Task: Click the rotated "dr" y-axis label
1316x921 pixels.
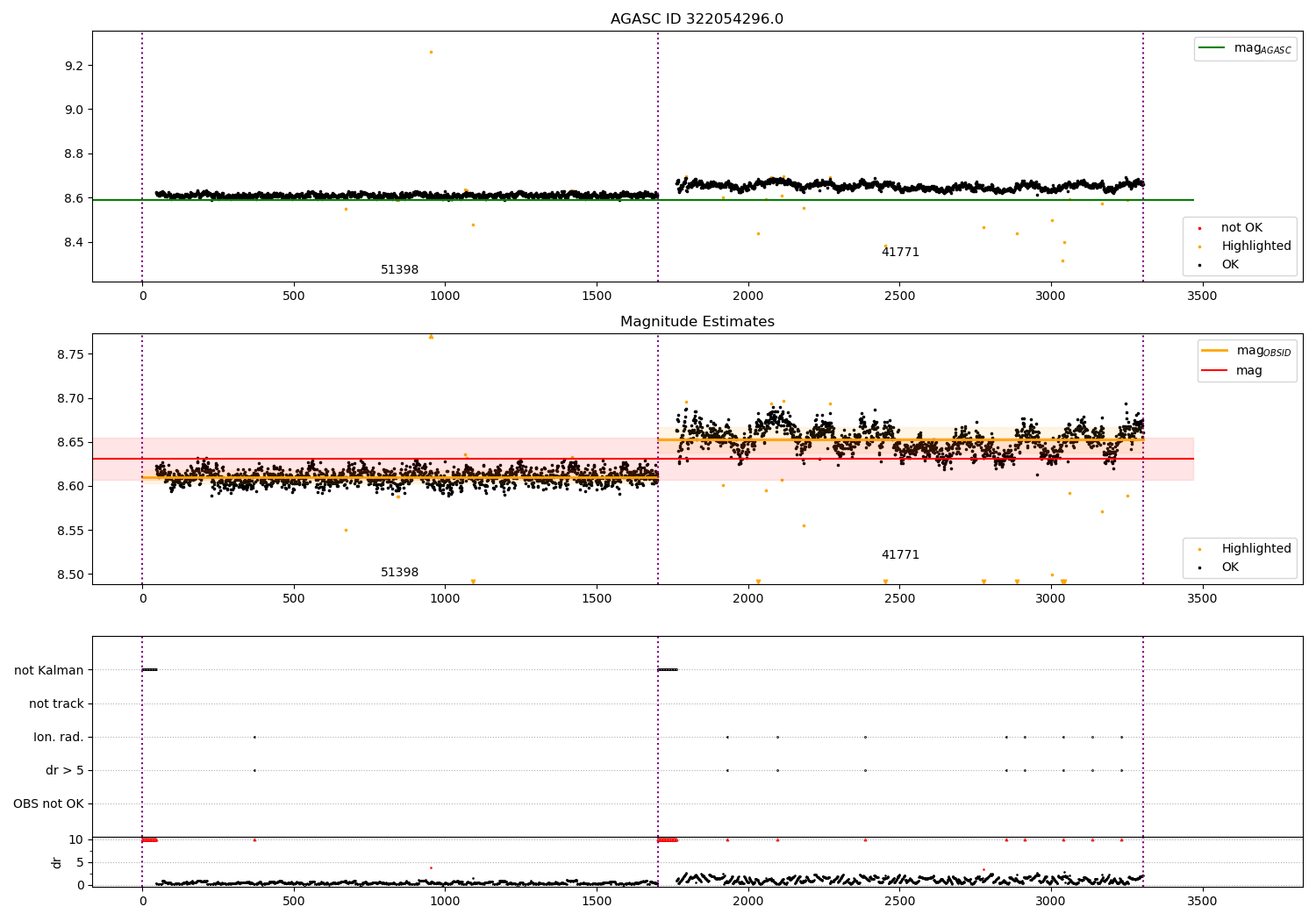Action: point(57,862)
